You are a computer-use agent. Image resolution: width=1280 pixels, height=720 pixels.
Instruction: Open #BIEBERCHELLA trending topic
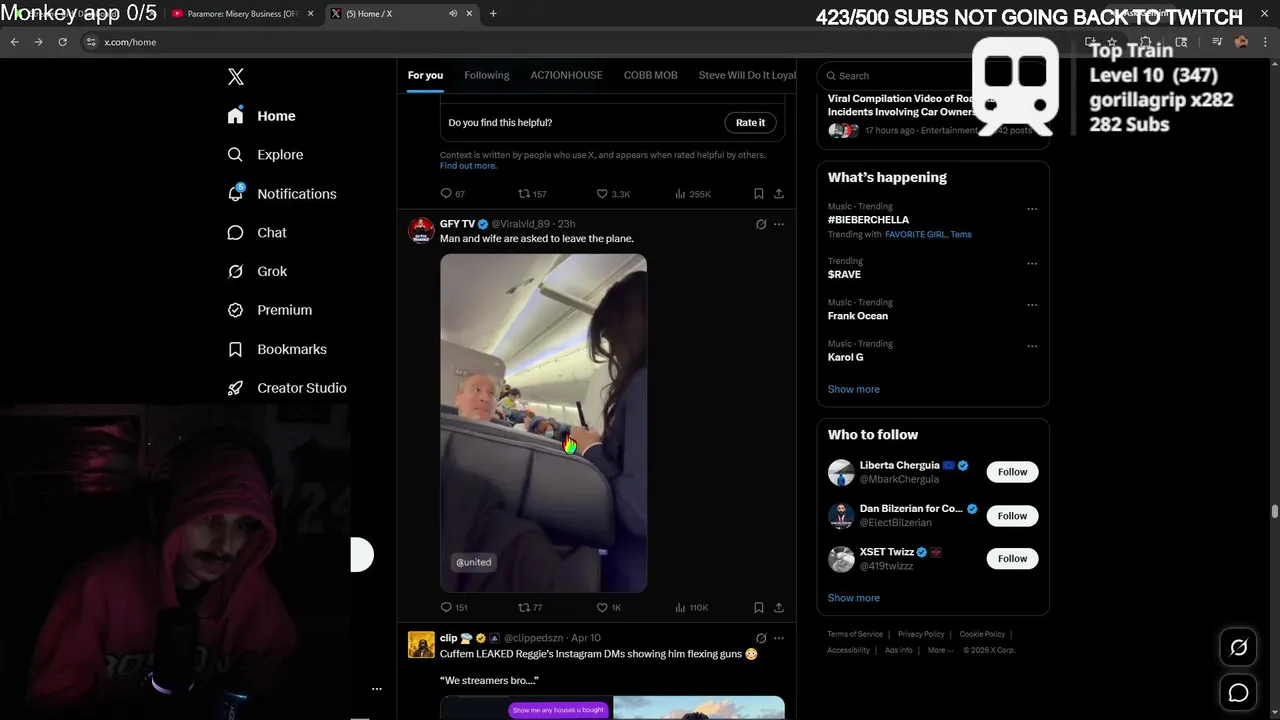[868, 219]
